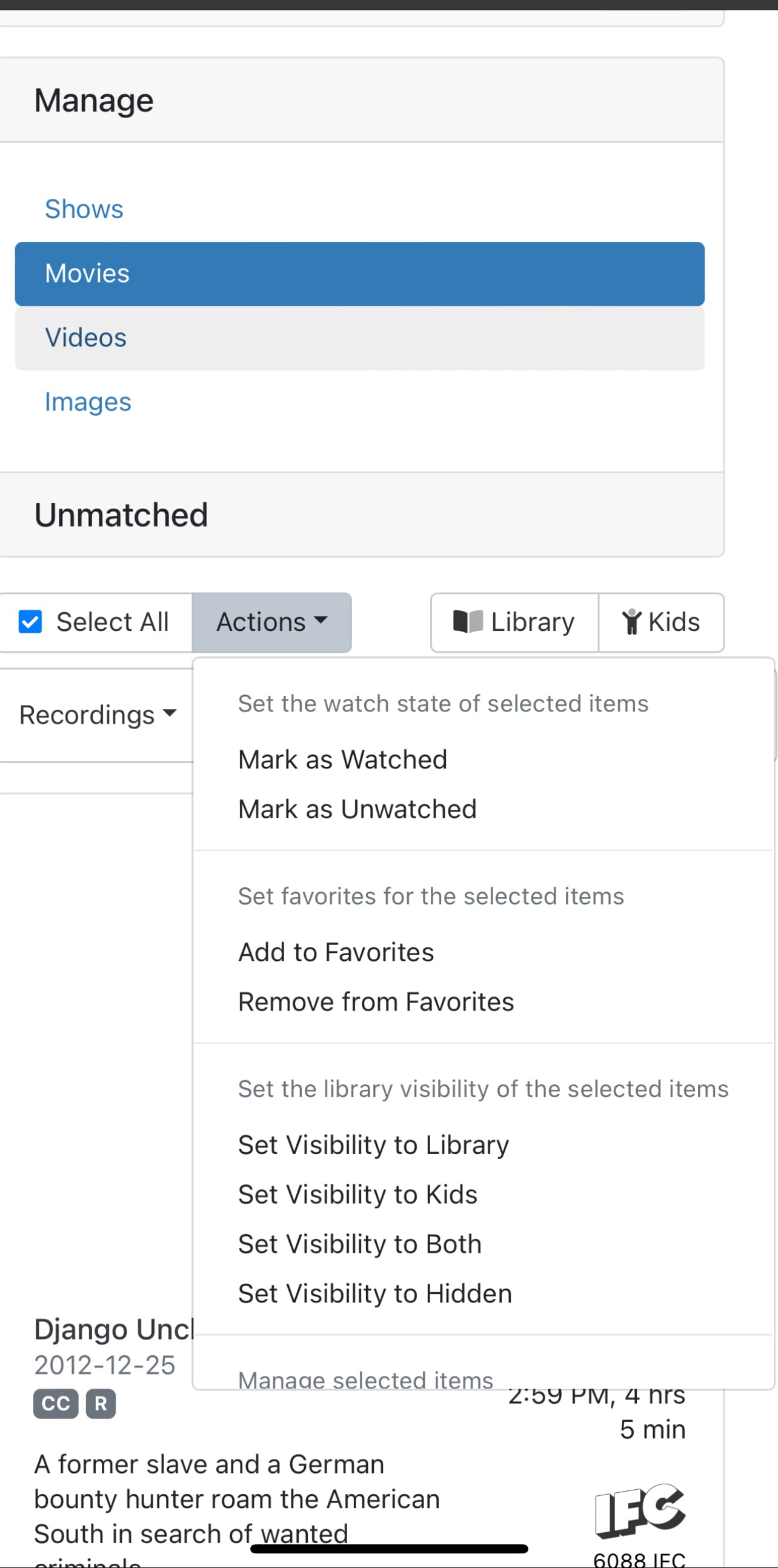Click the CC closed captions badge
The height and width of the screenshot is (1568, 778).
click(x=56, y=1403)
